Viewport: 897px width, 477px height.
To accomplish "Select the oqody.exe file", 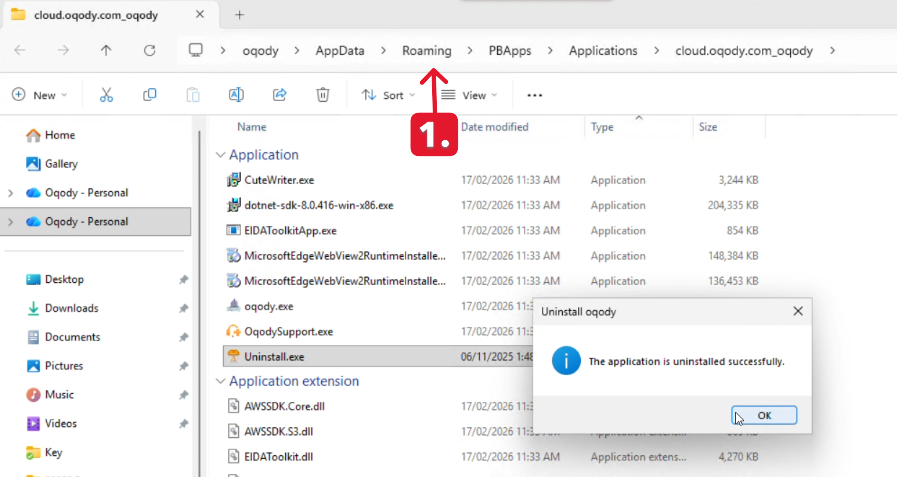I will pos(268,306).
